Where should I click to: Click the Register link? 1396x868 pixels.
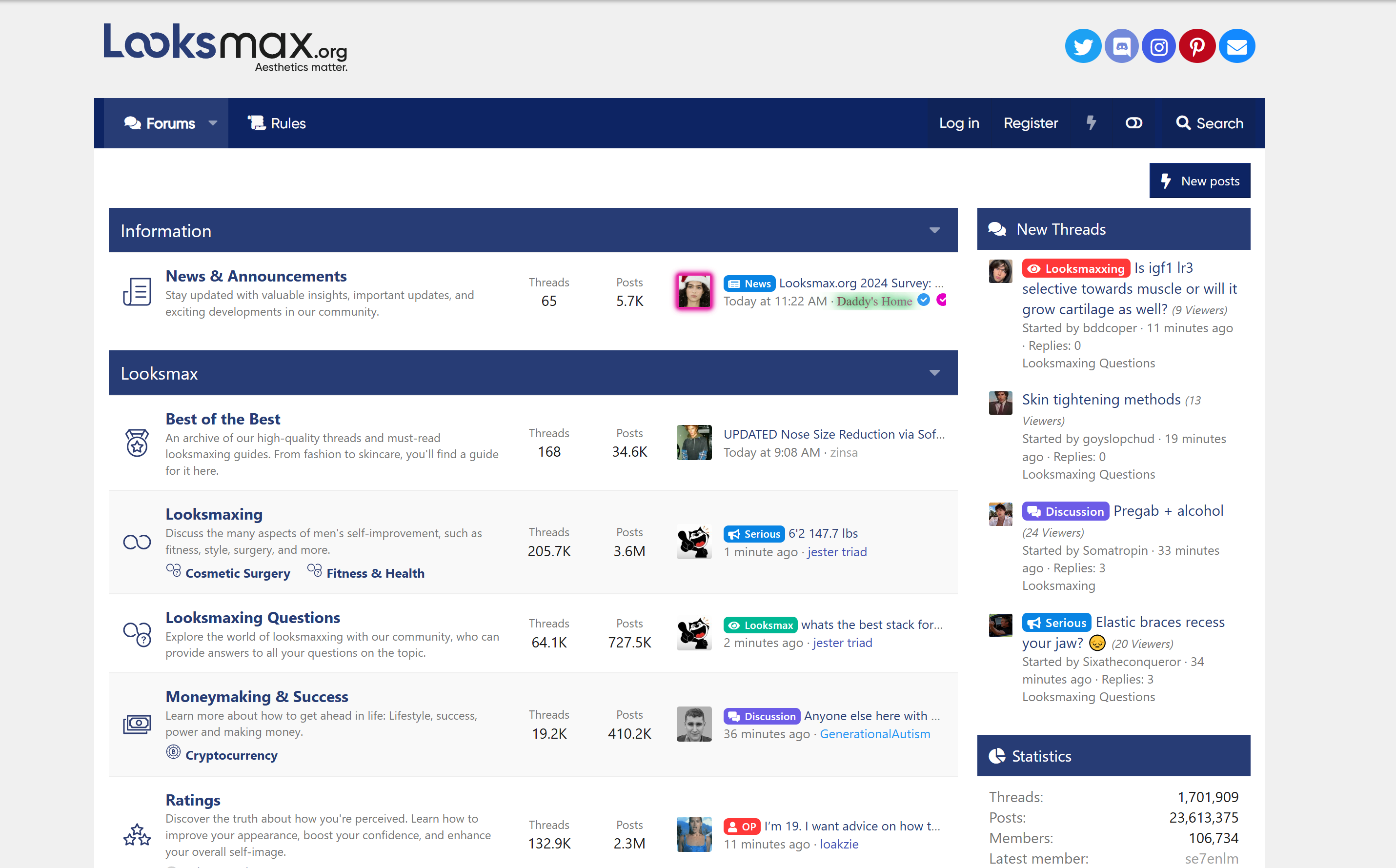click(x=1031, y=123)
